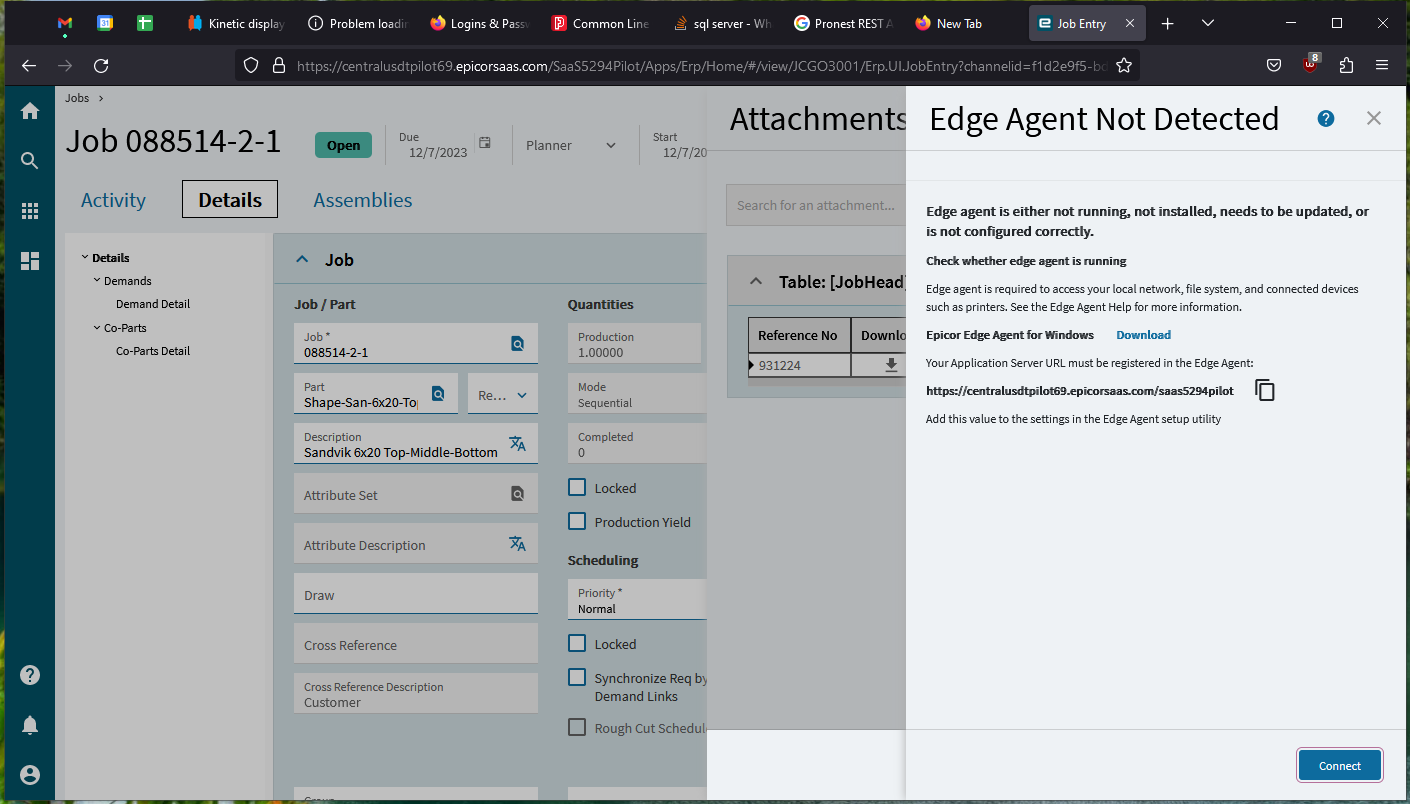Toggle the Rough Cut Schedule checkbox
The image size is (1410, 804).
(x=577, y=728)
